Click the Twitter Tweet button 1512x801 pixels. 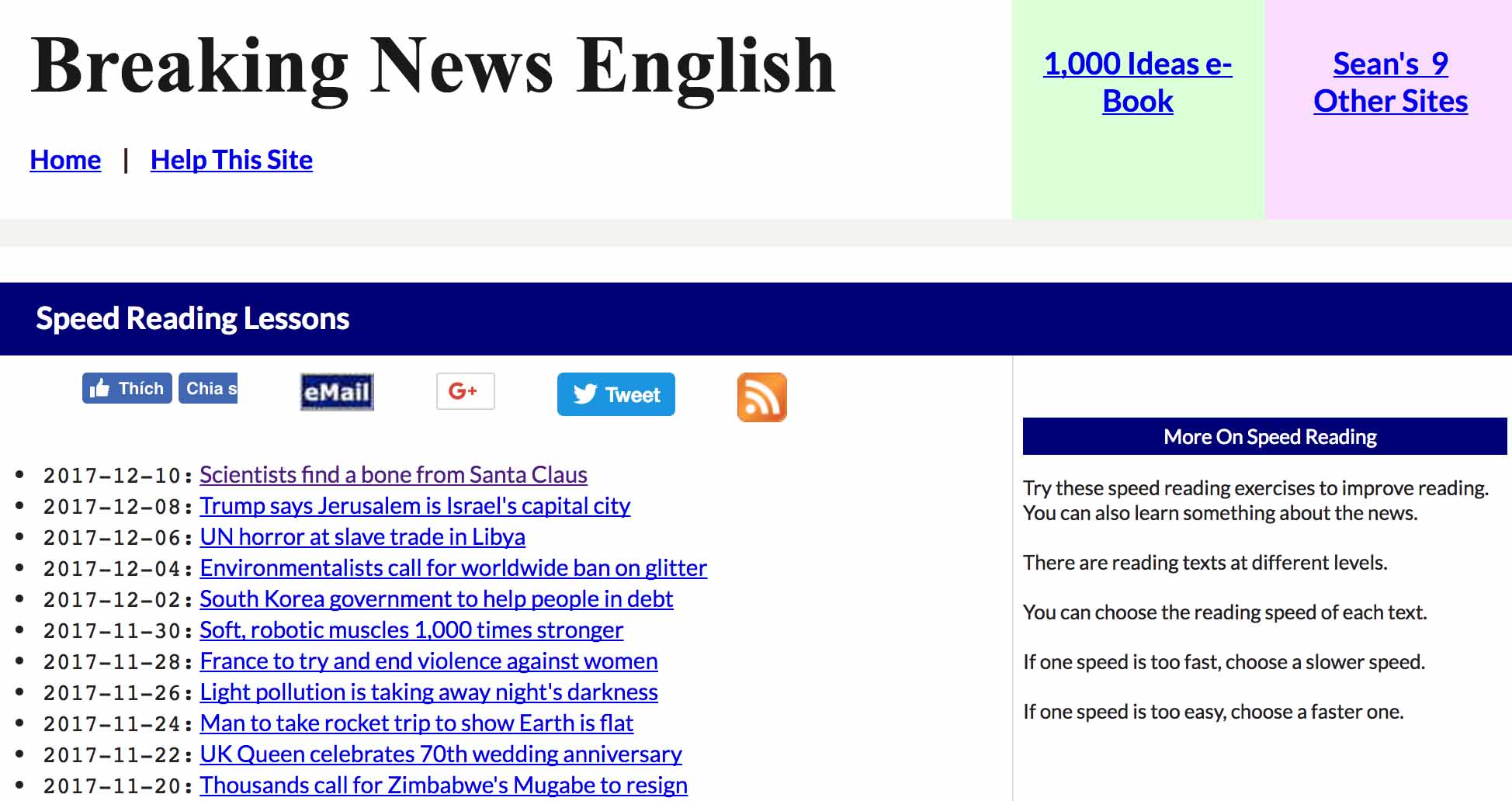click(616, 394)
